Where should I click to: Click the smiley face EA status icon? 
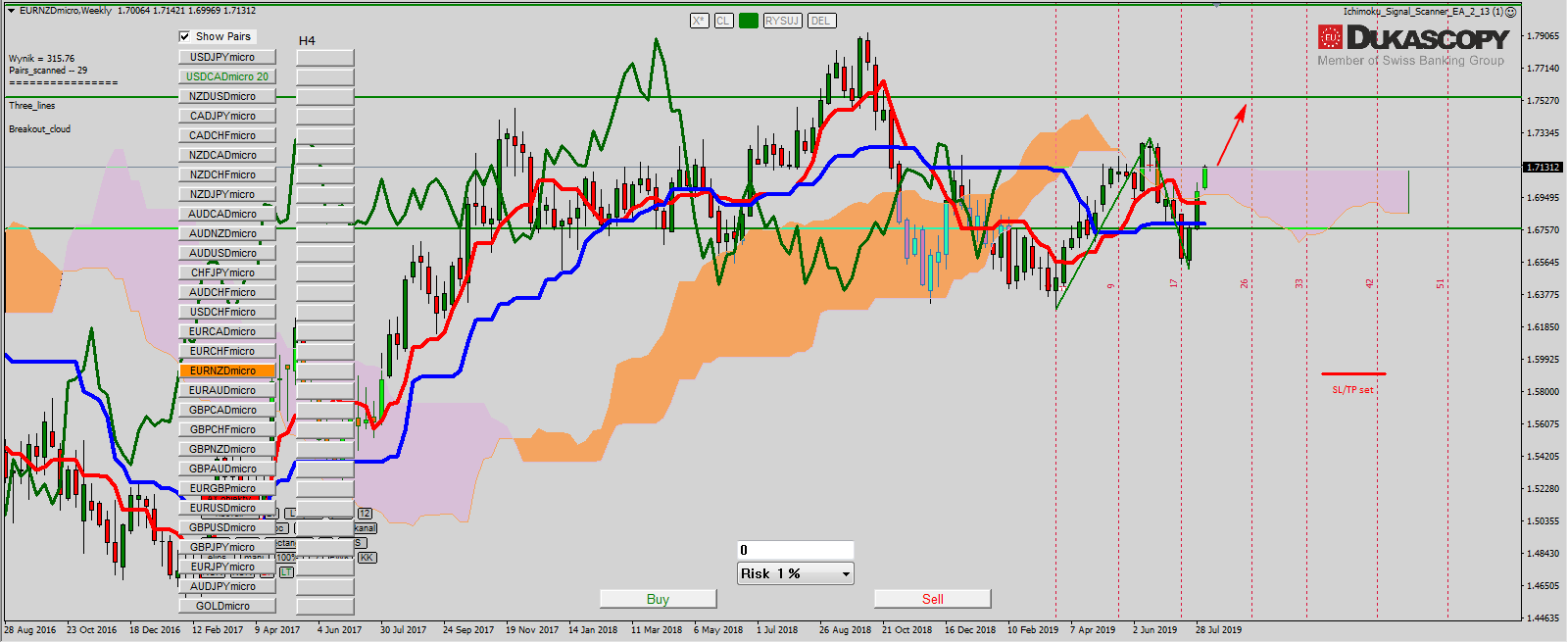pyautogui.click(x=1511, y=12)
